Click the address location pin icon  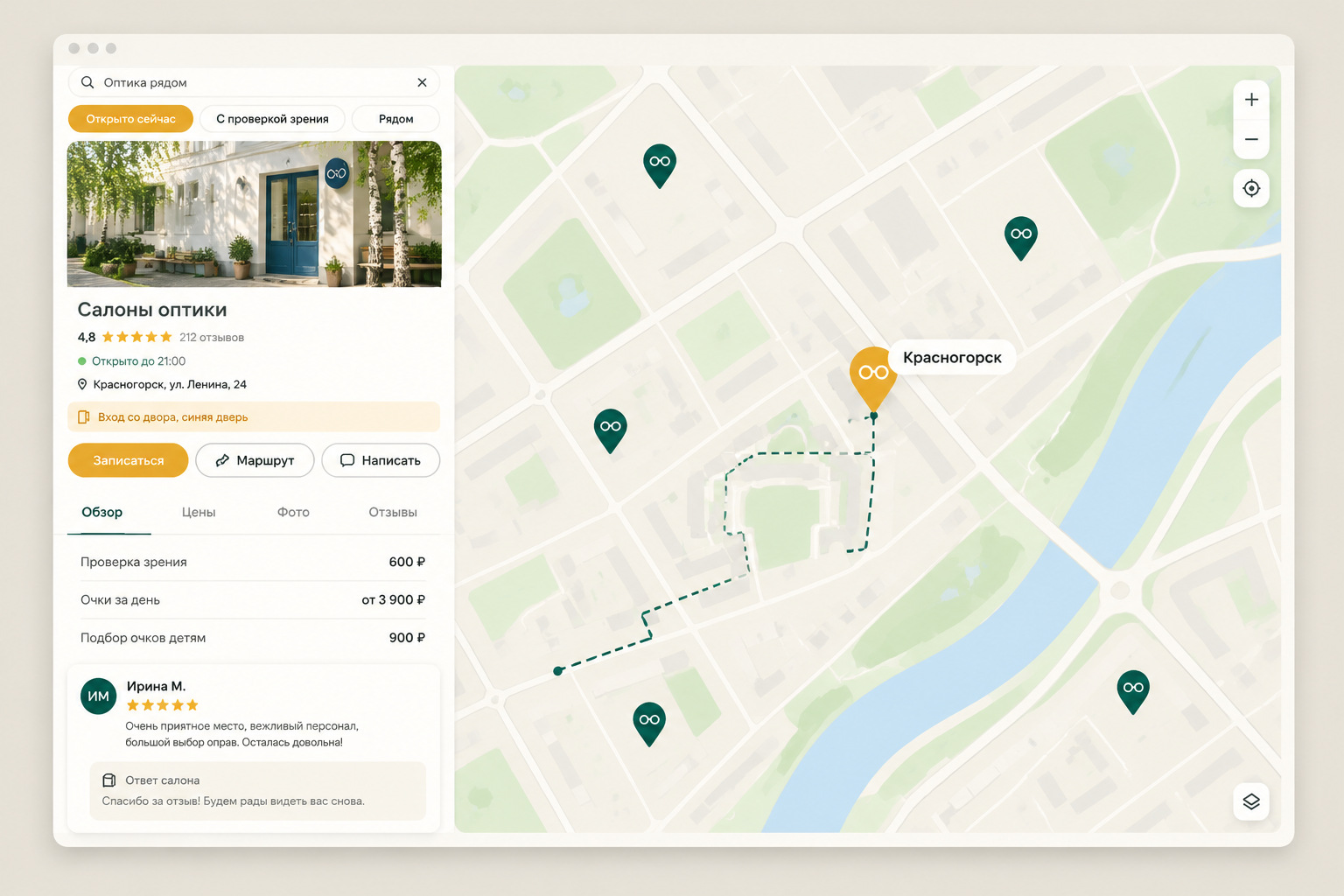82,384
